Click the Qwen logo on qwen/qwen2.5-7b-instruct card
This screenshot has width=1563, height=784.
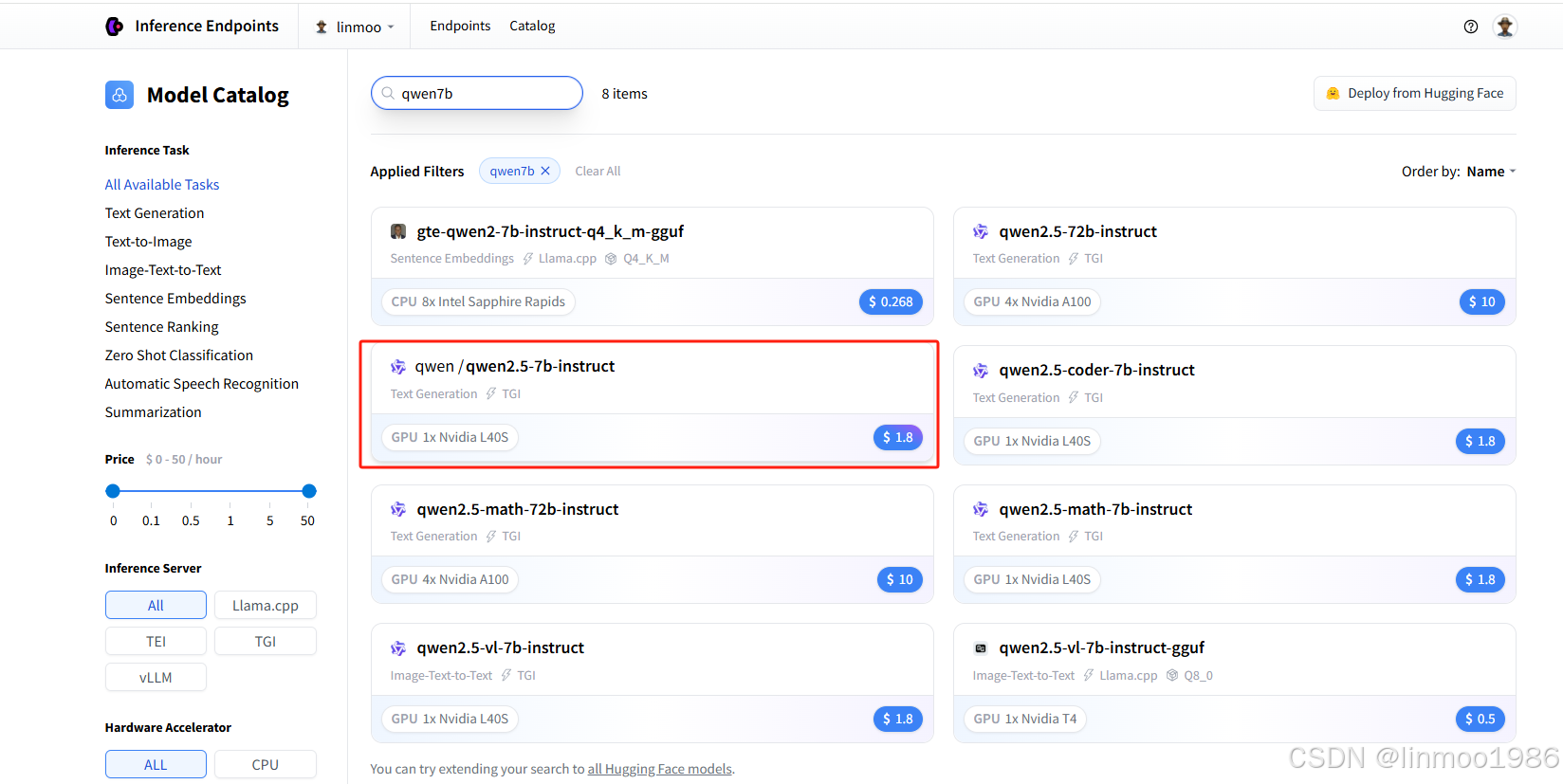tap(398, 366)
